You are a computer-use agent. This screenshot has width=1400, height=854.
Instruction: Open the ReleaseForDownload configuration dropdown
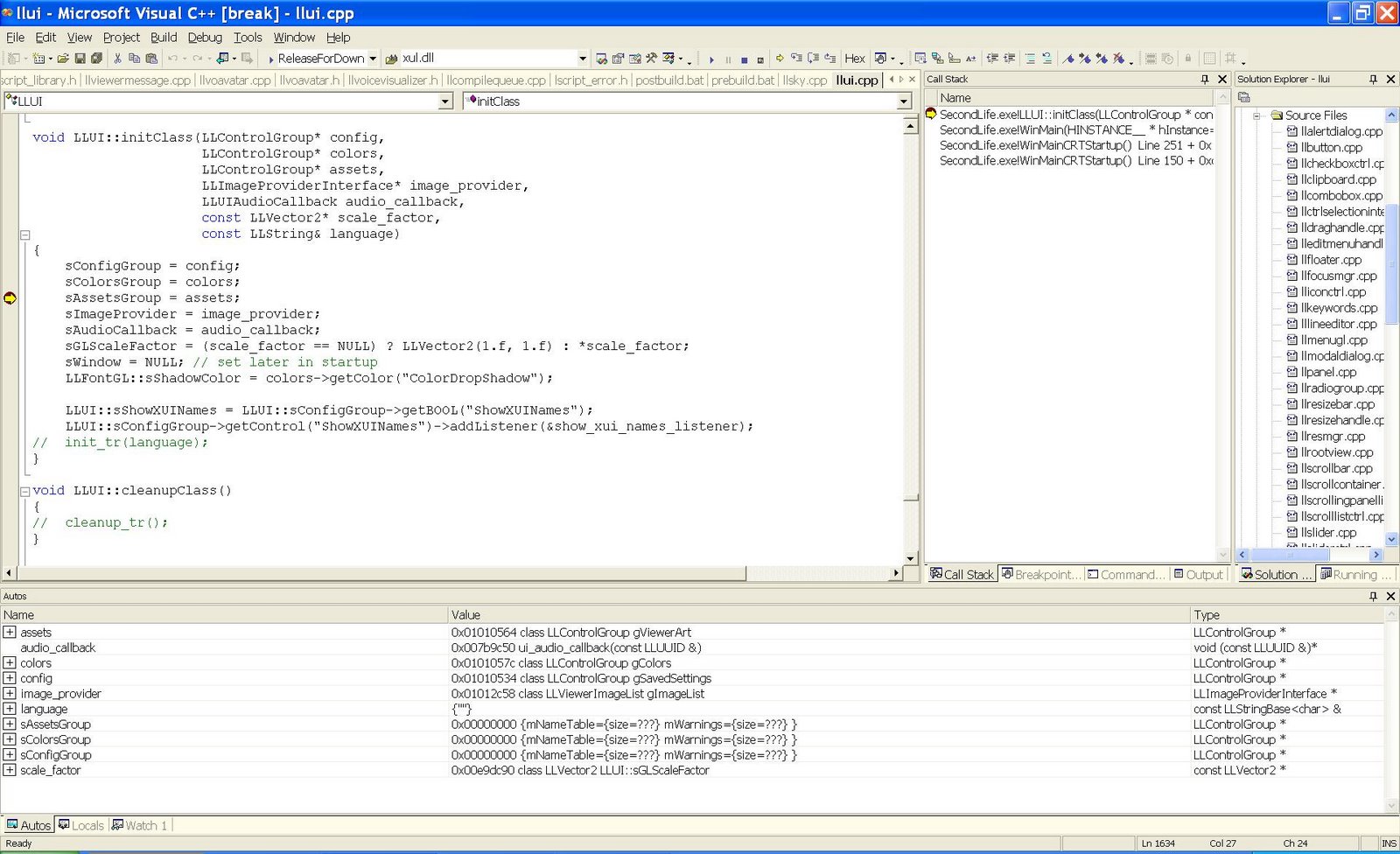pos(373,59)
